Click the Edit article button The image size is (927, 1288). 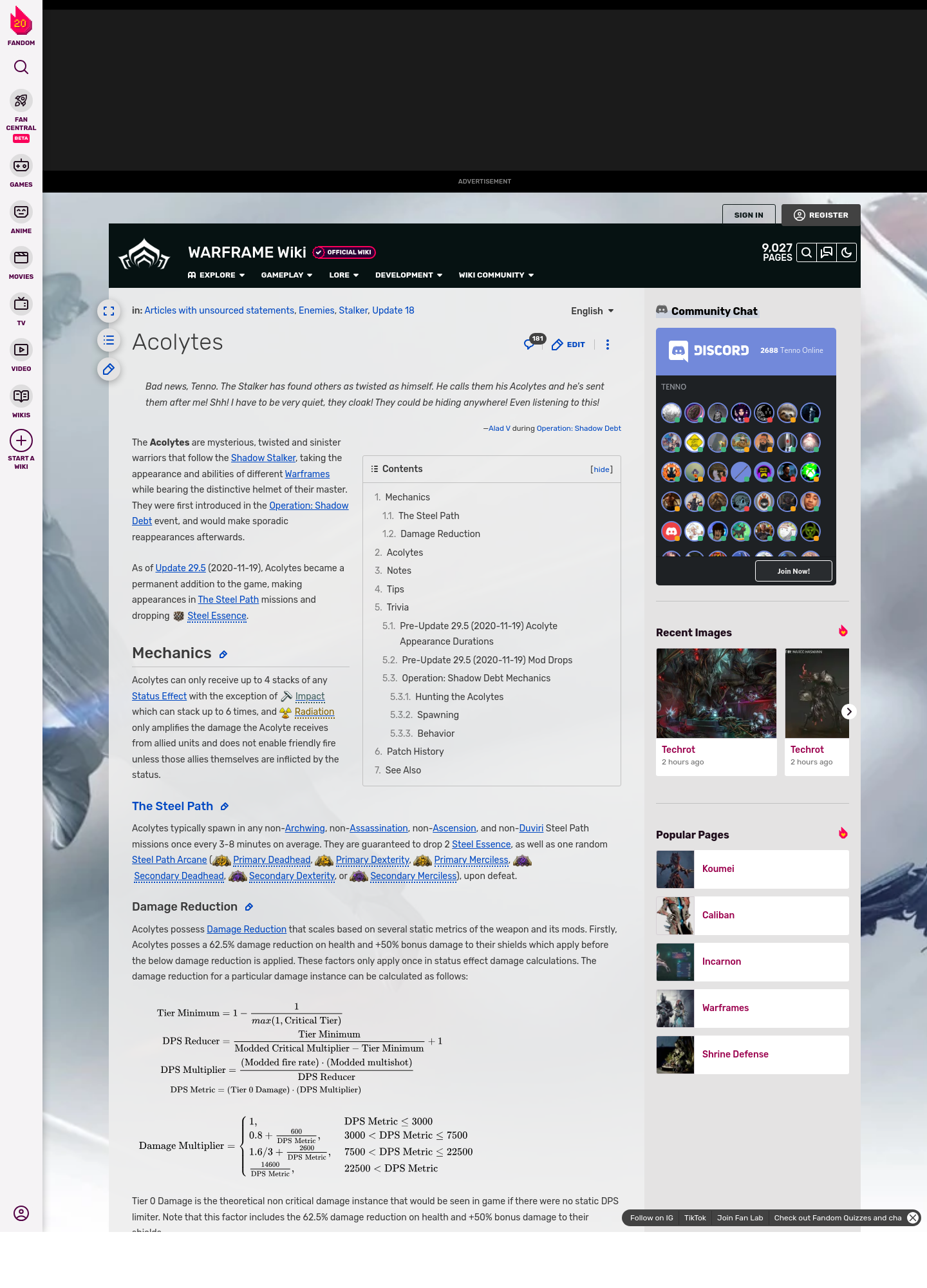click(568, 345)
